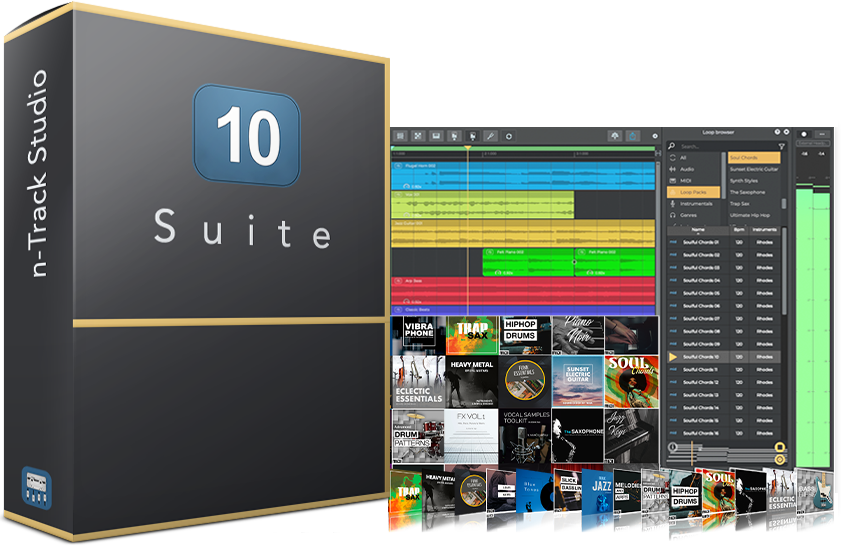Screen dimensions: 841x546
Task: Choose the Trap Sax pack entry
Action: pyautogui.click(x=754, y=204)
